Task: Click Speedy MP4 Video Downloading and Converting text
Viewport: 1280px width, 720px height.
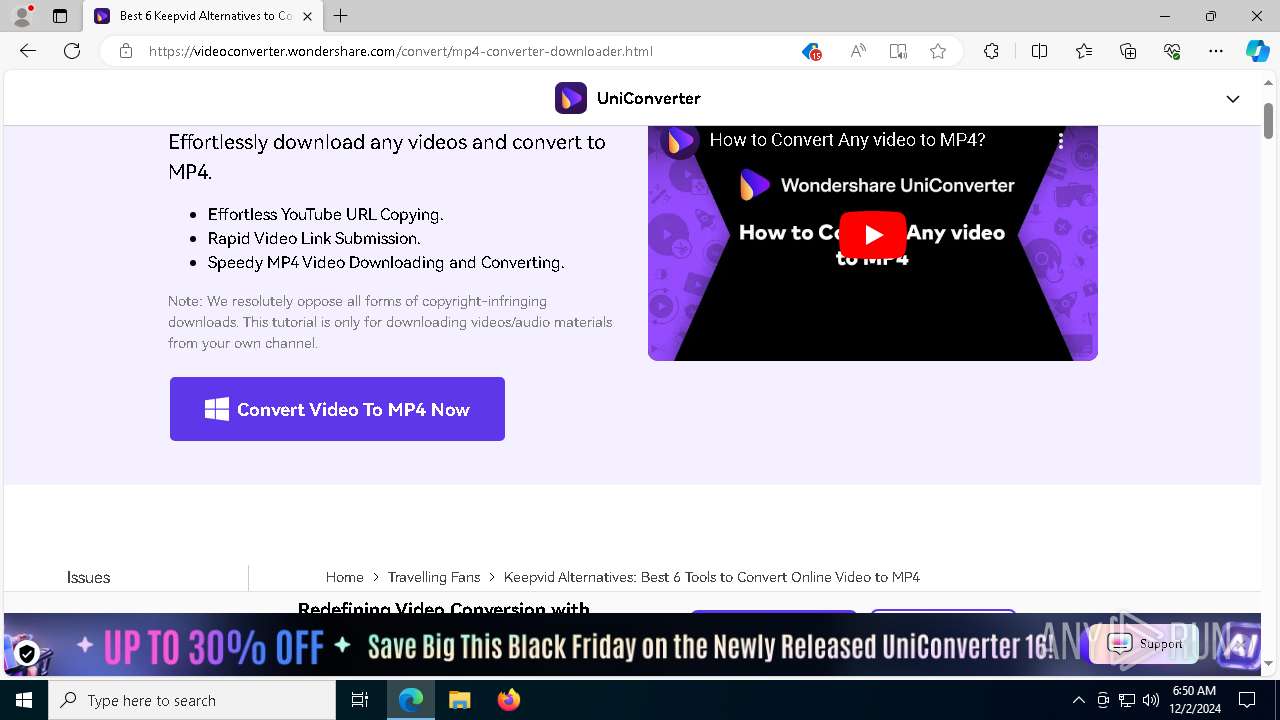Action: click(386, 262)
